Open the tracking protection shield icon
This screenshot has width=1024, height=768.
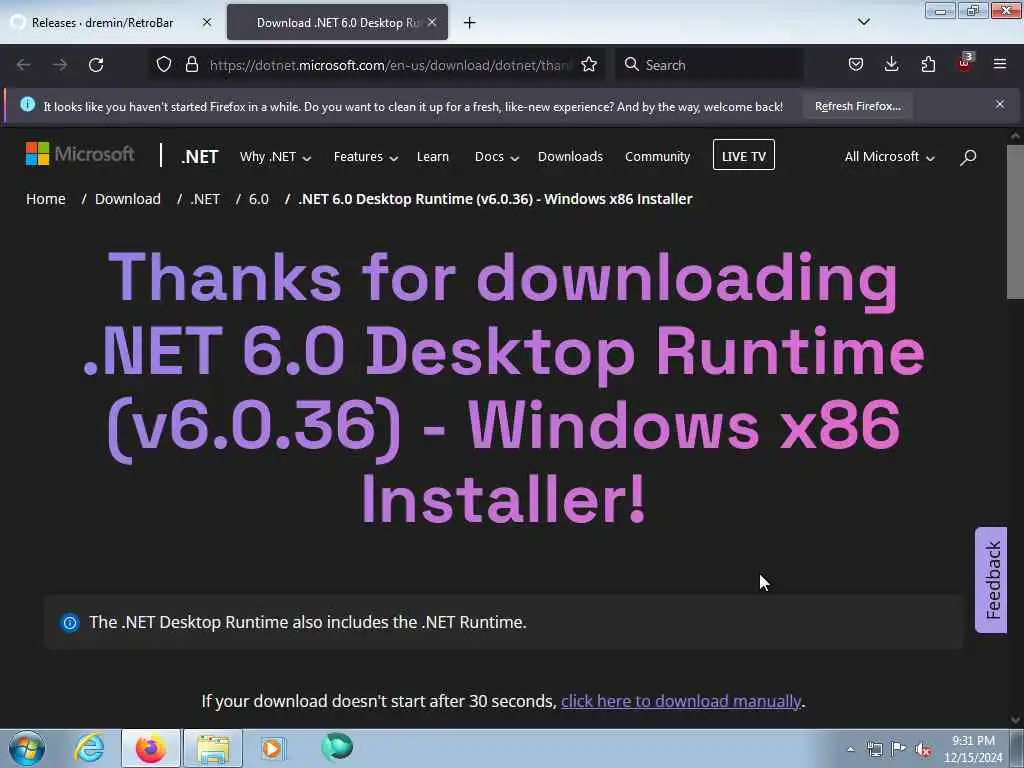[x=164, y=64]
